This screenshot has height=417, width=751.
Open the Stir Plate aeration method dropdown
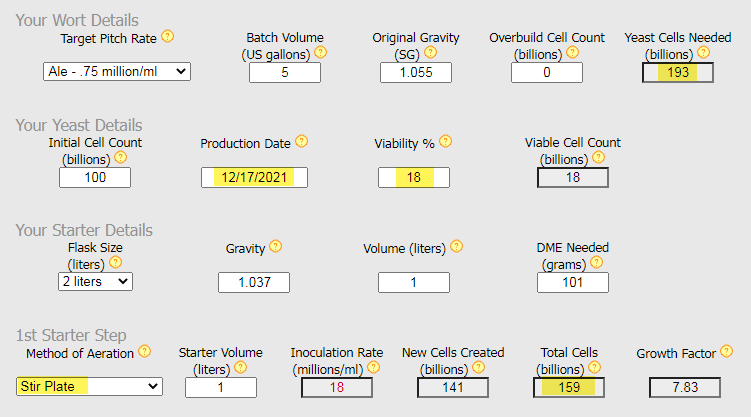pos(89,386)
